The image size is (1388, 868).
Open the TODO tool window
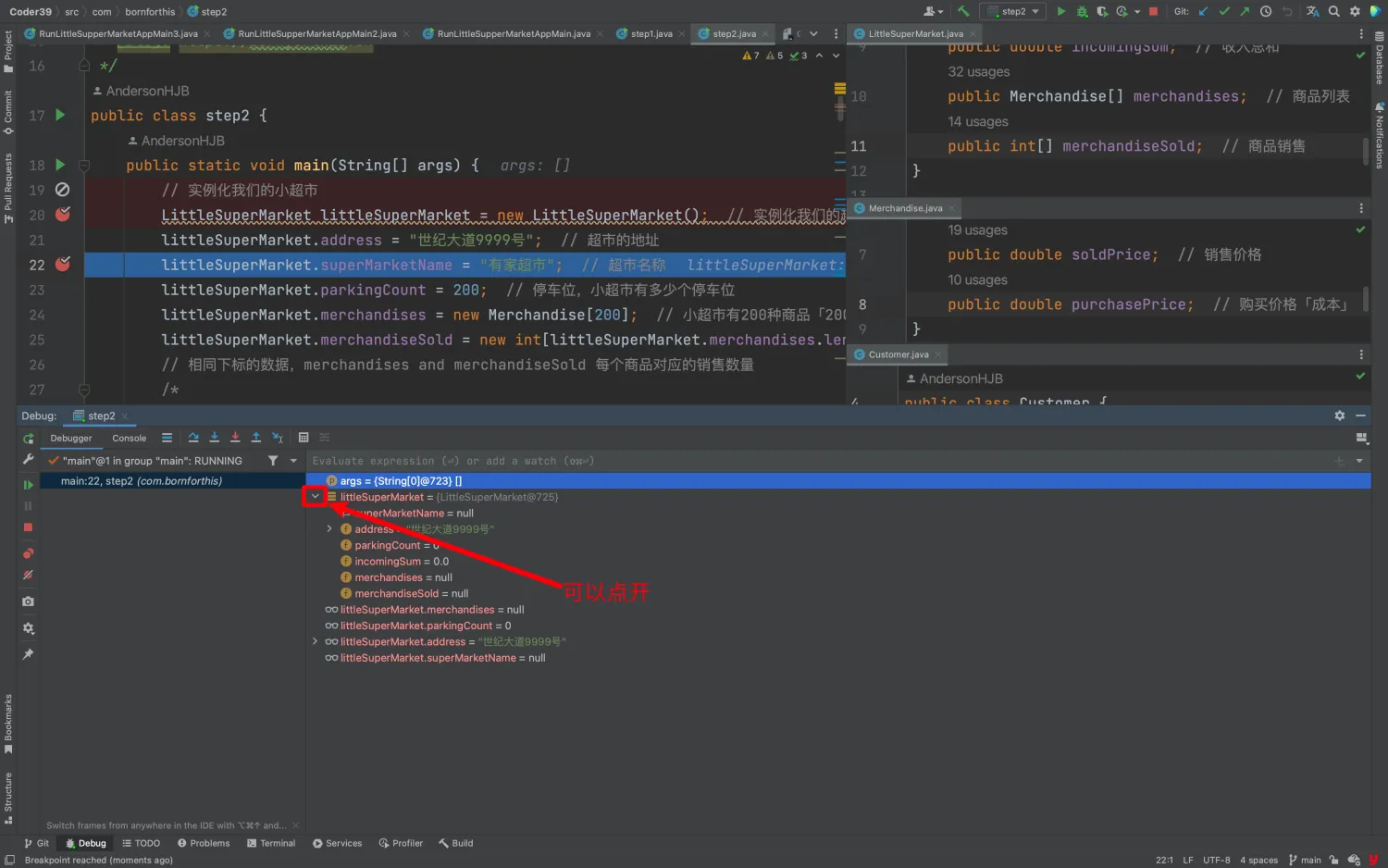point(141,843)
